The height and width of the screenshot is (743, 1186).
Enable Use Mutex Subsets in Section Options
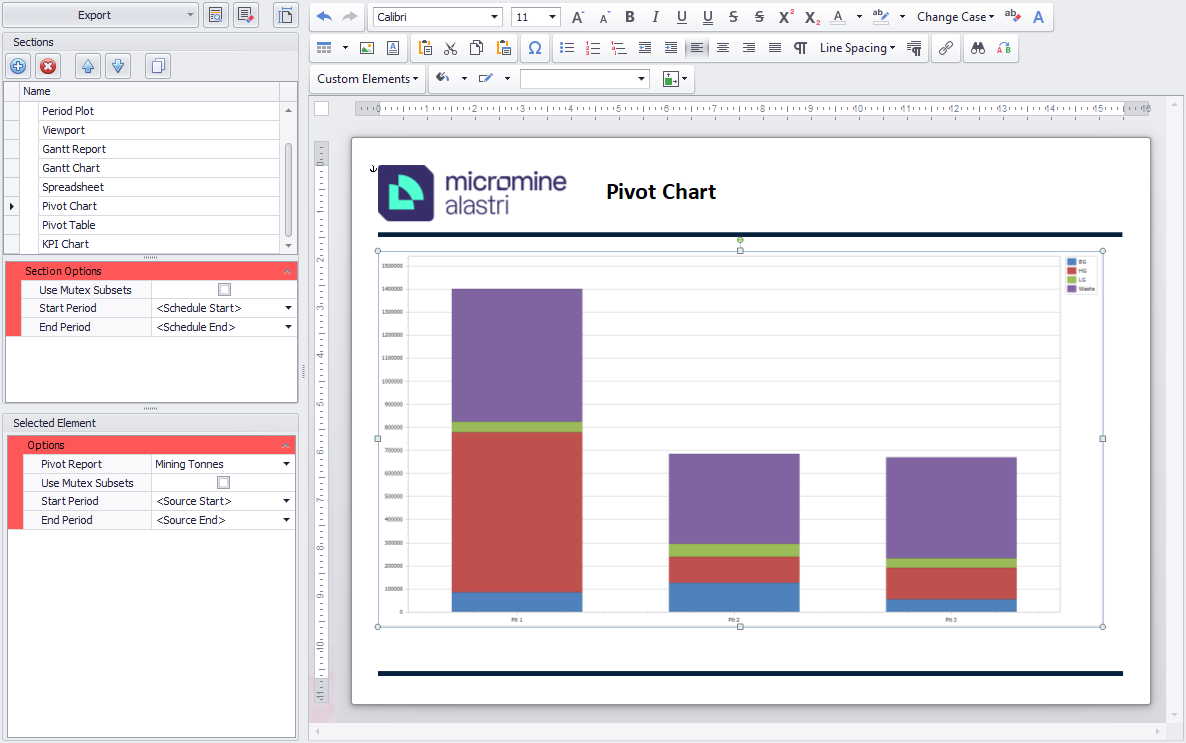224,290
